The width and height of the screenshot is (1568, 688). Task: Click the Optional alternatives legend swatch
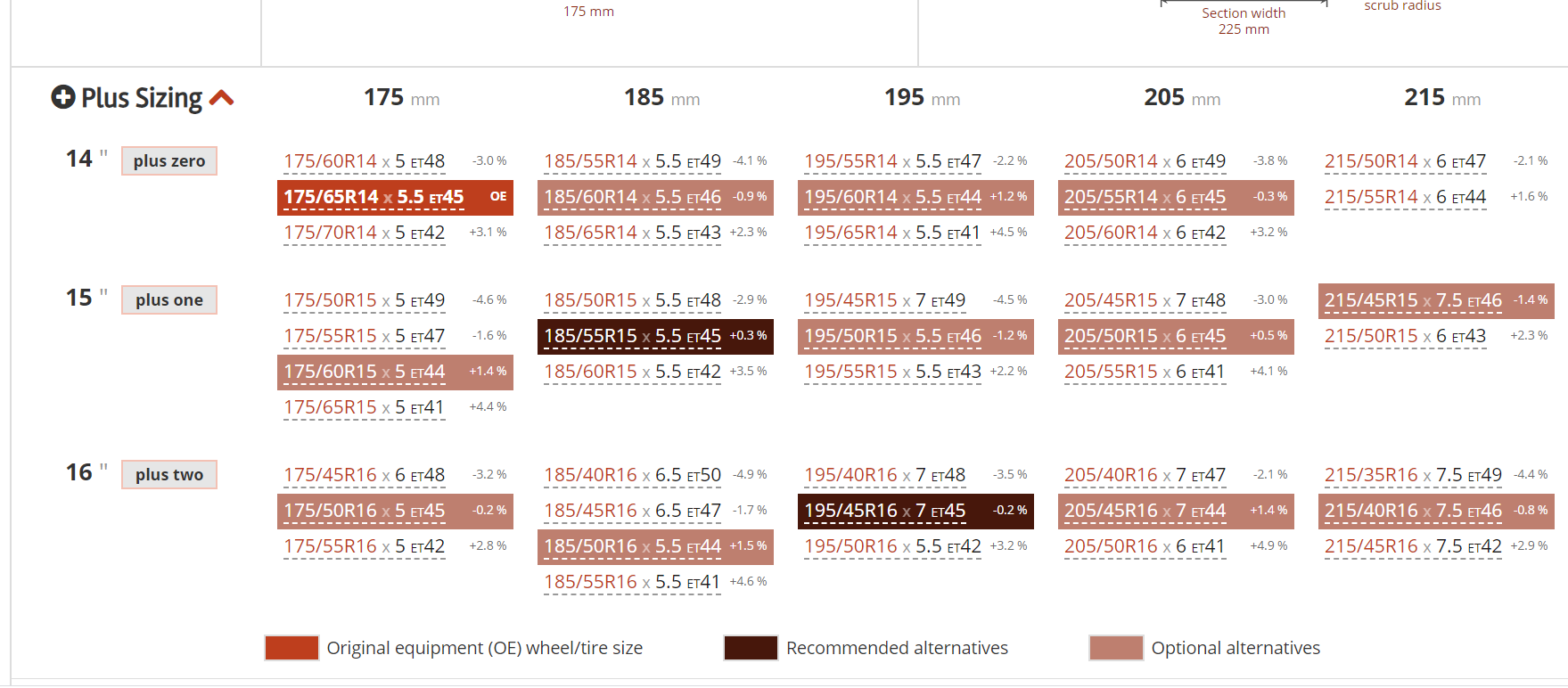pos(1116,648)
